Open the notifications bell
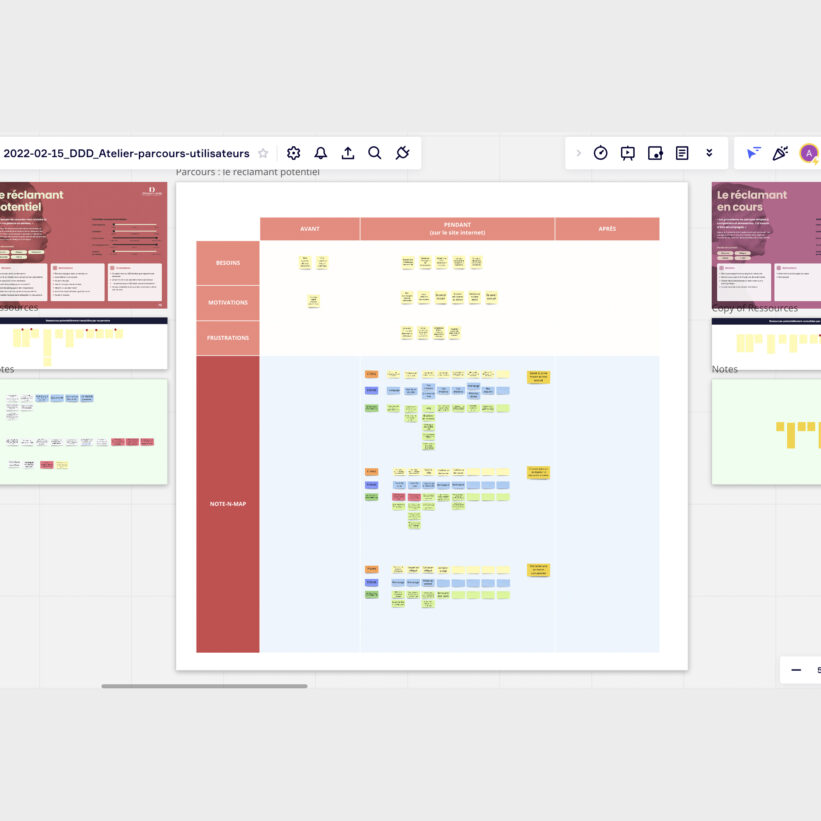 coord(320,153)
